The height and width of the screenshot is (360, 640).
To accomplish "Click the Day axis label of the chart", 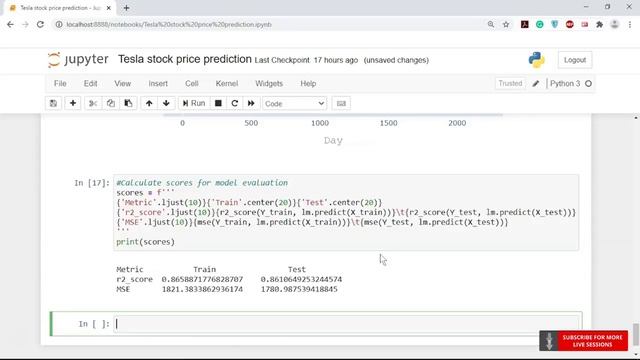I will point(333,140).
